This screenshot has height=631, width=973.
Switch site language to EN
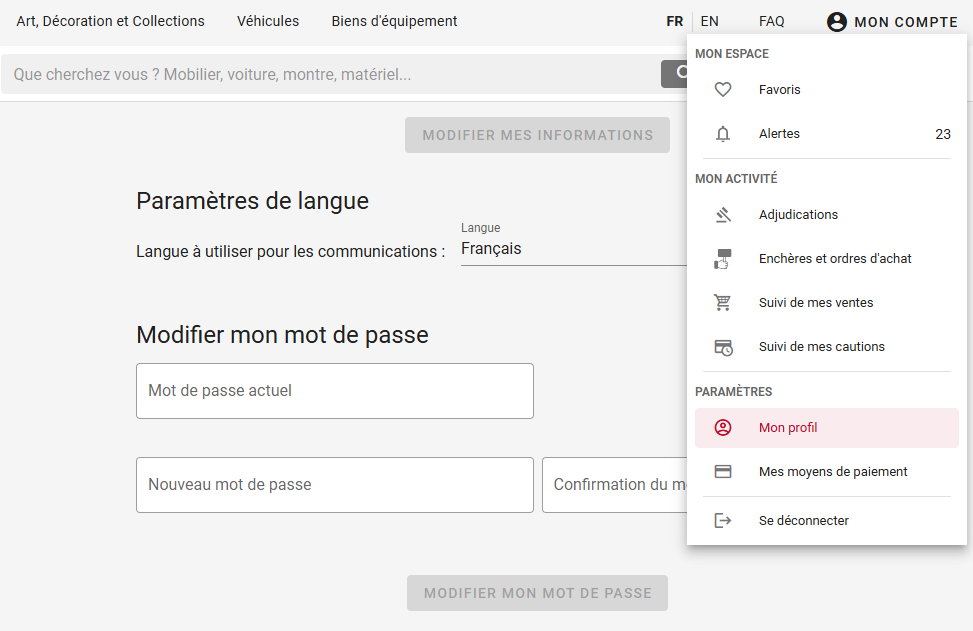(x=709, y=21)
